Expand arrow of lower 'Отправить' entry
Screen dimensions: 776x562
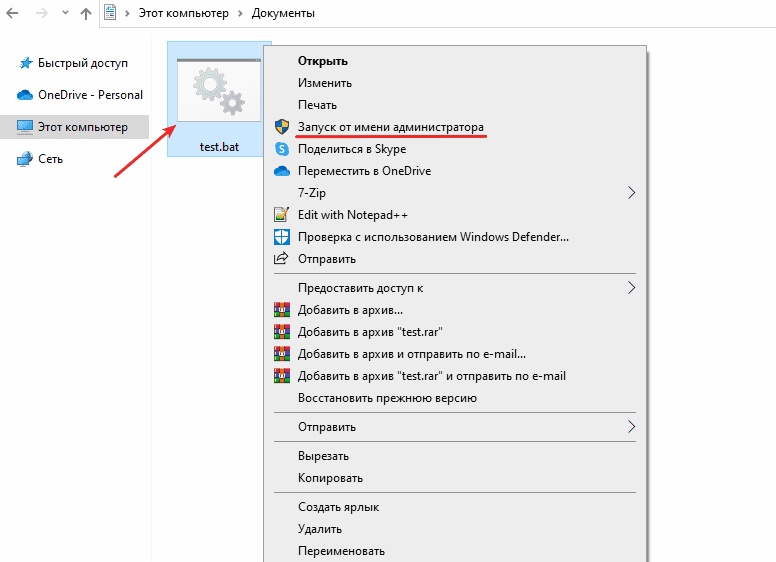click(x=631, y=426)
